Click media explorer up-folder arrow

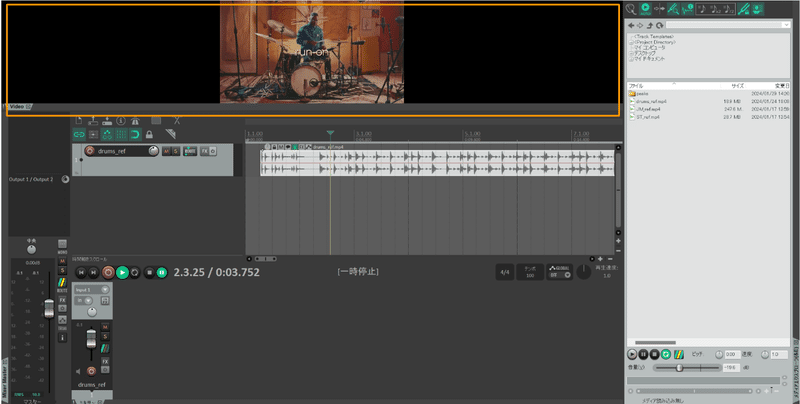coord(650,25)
